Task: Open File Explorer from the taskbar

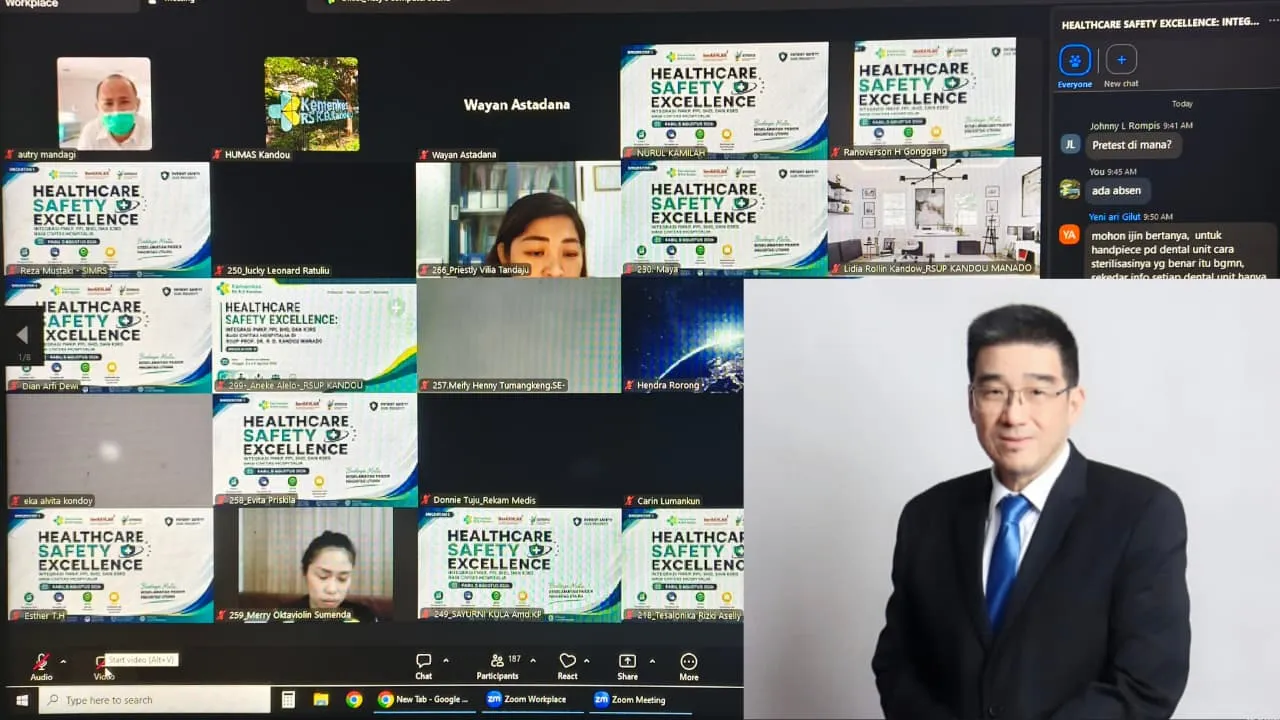Action: (x=321, y=700)
